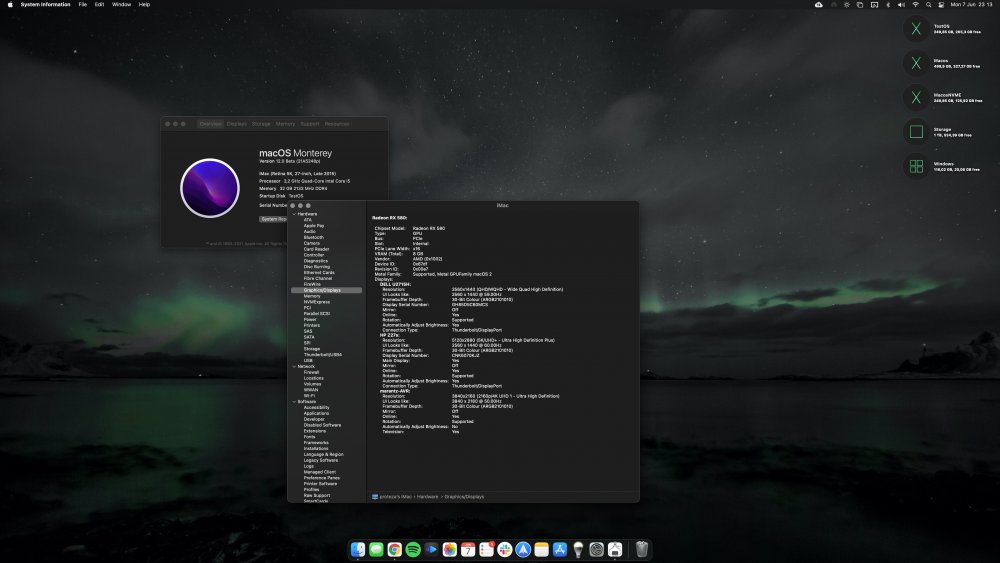Open the Window menu
Viewport: 1000px width, 563px height.
(x=121, y=4)
